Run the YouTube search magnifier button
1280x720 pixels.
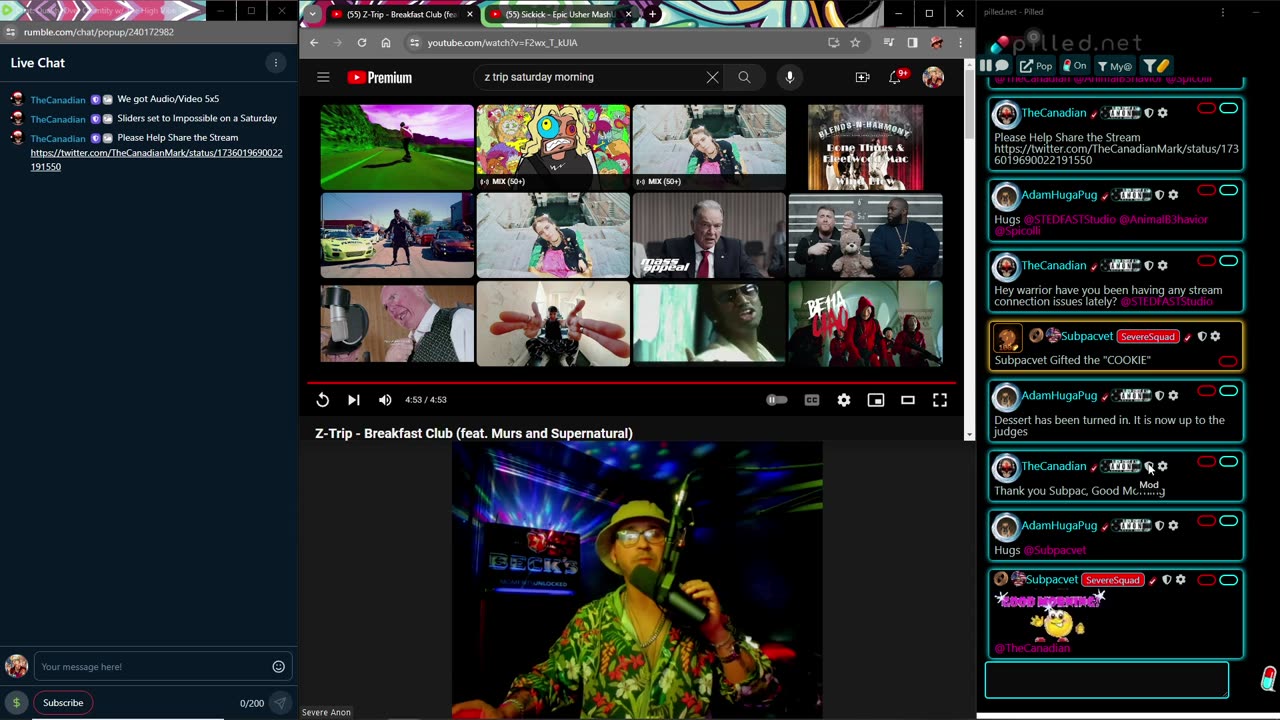[744, 77]
